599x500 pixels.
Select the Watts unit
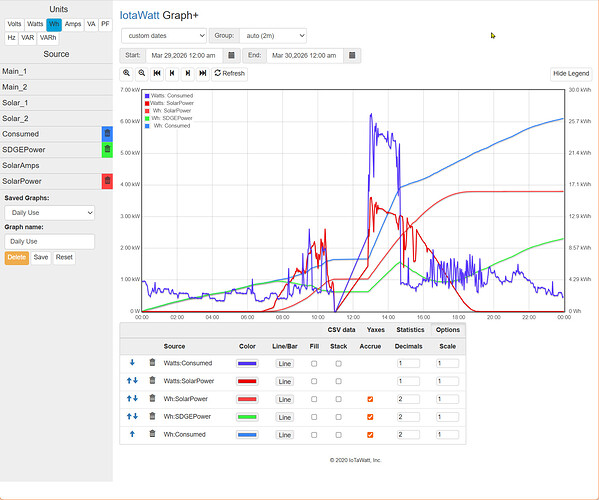point(35,24)
